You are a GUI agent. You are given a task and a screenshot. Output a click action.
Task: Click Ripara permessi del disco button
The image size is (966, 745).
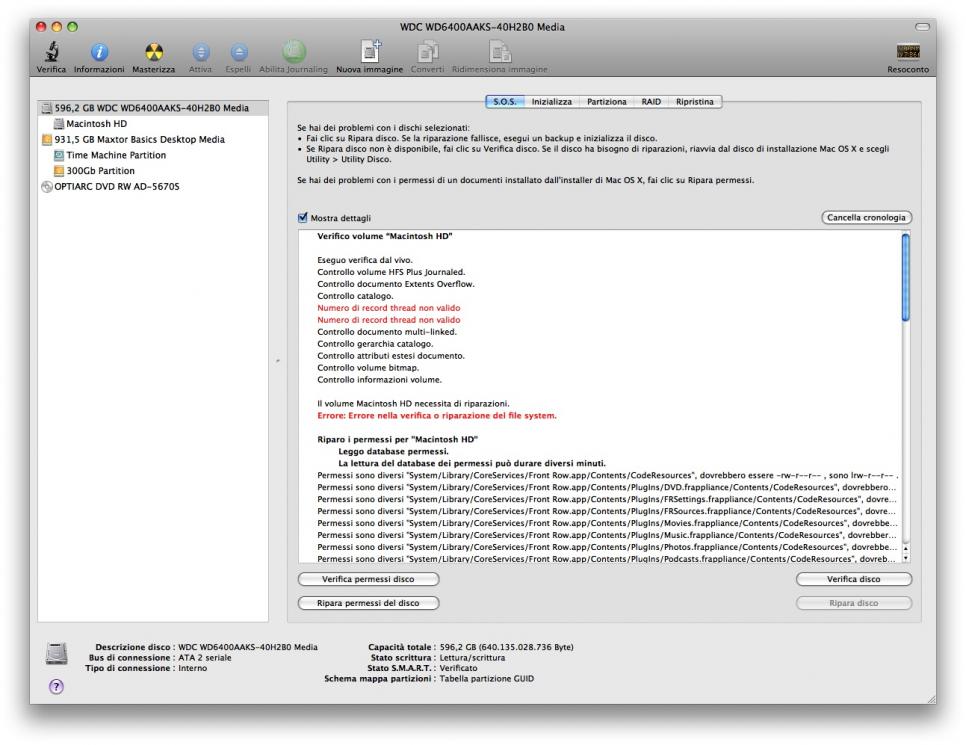click(368, 603)
